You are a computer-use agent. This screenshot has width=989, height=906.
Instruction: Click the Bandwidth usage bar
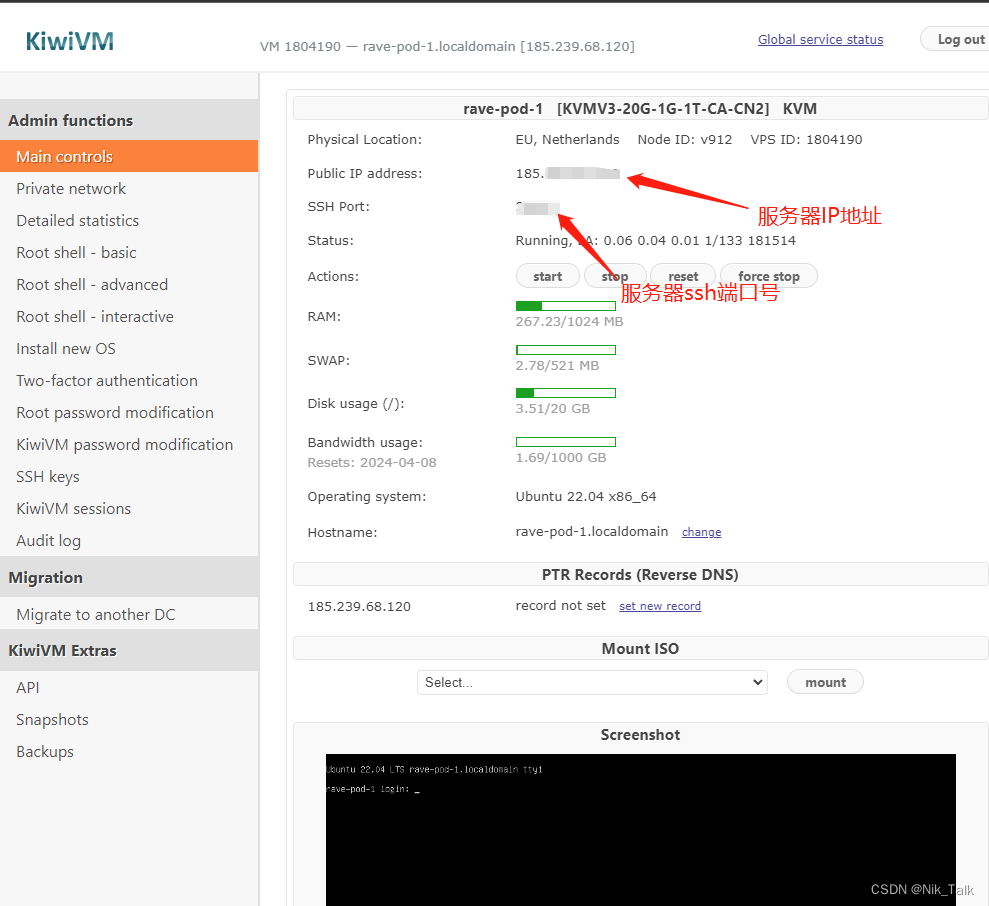566,442
